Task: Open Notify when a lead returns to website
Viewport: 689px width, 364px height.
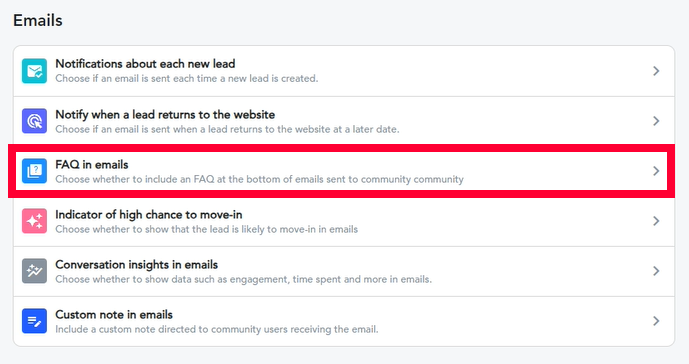Action: point(344,121)
